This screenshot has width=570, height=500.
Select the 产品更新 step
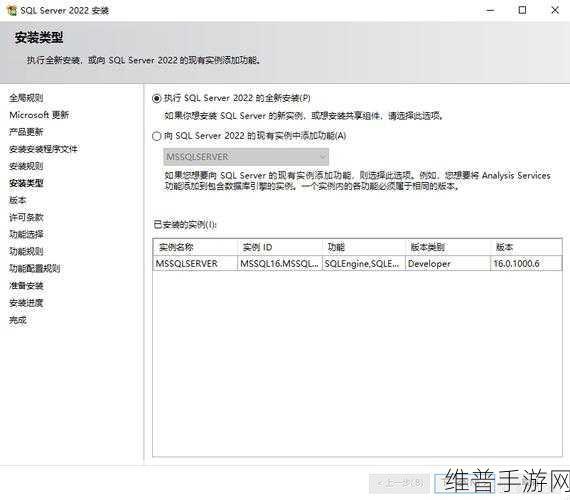click(x=26, y=132)
